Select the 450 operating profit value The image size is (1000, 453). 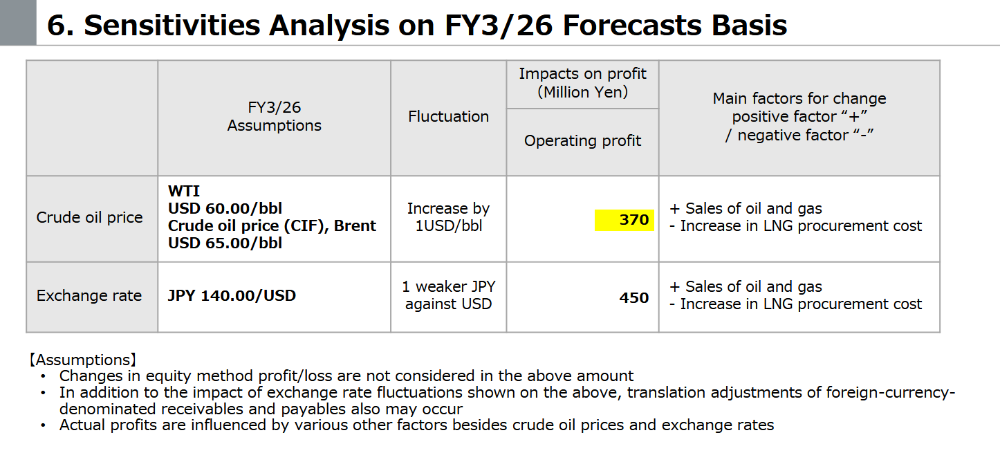click(x=633, y=297)
